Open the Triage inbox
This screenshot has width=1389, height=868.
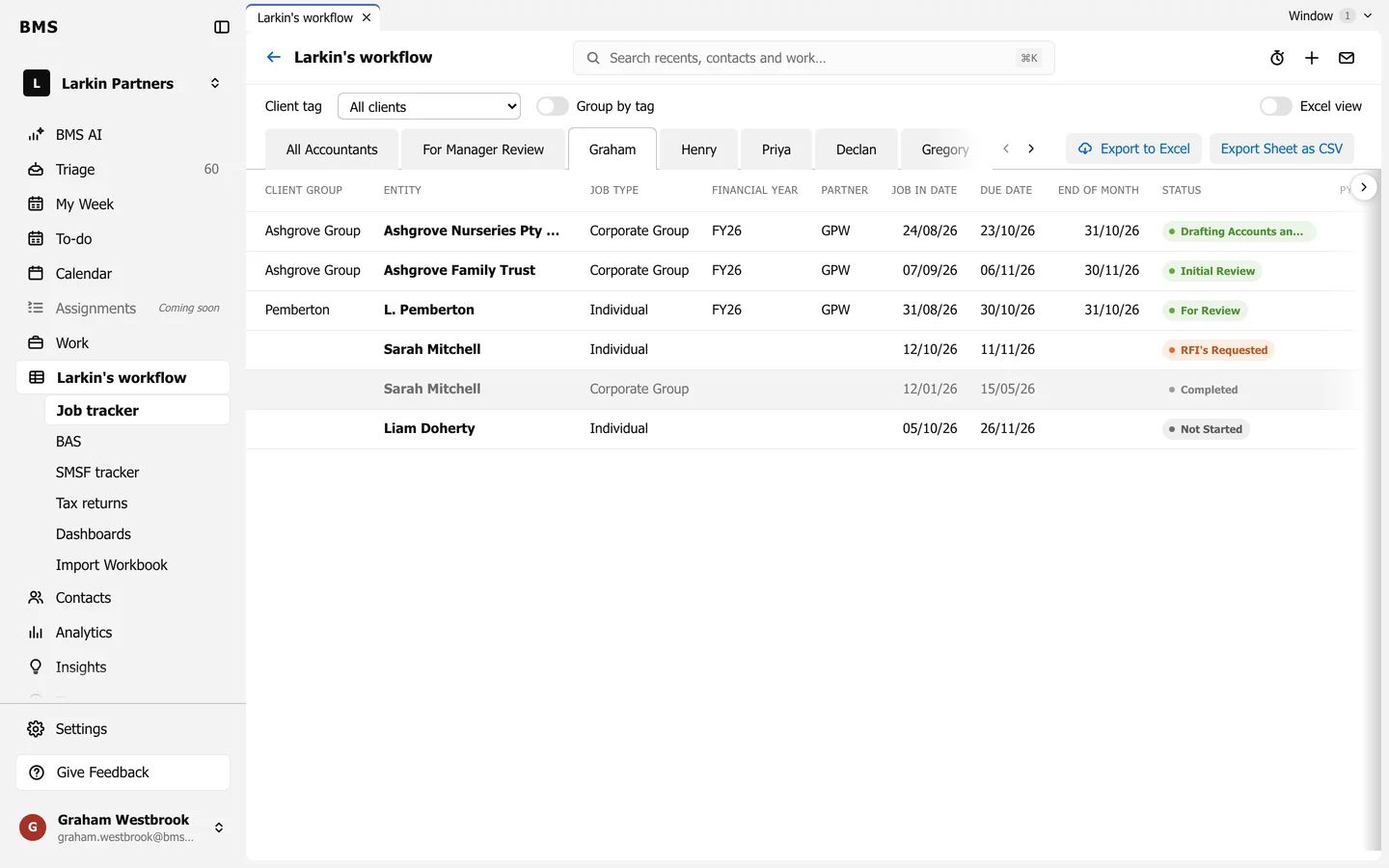click(123, 170)
